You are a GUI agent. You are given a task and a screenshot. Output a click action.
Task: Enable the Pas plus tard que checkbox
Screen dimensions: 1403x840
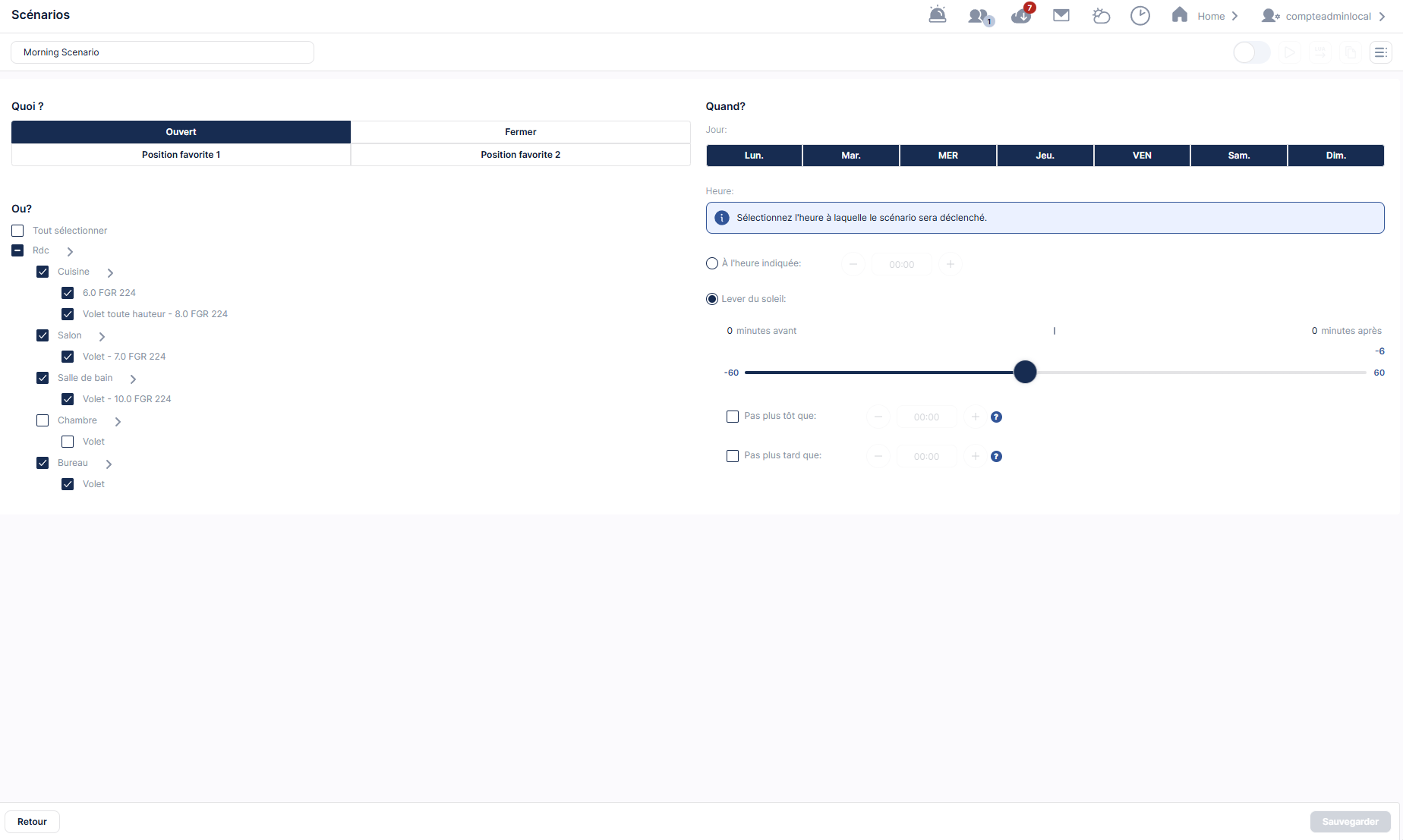click(x=733, y=456)
